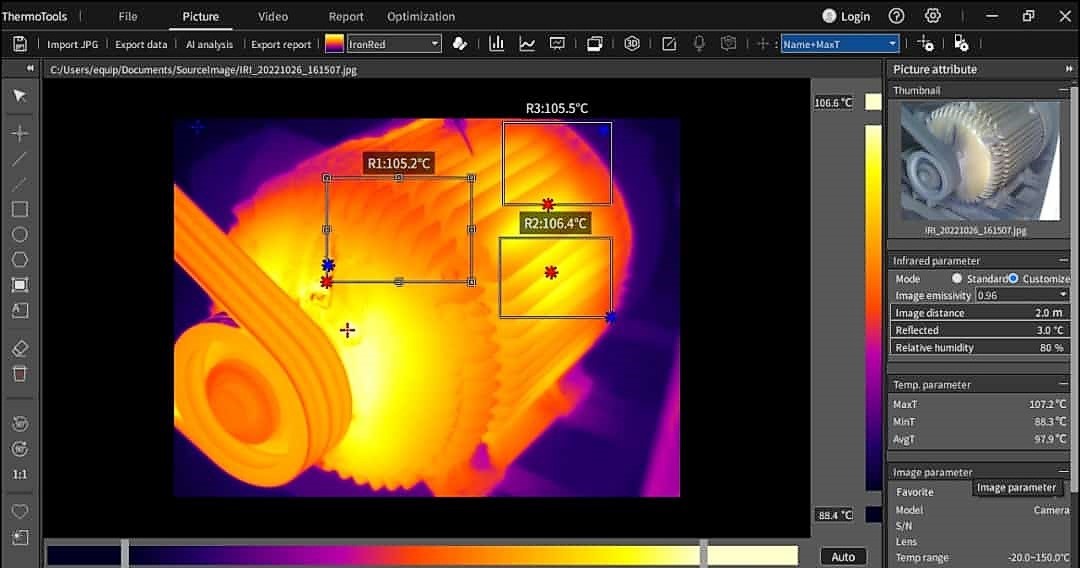Image resolution: width=1080 pixels, height=568 pixels.
Task: Click Import JPG button
Action: click(x=72, y=44)
